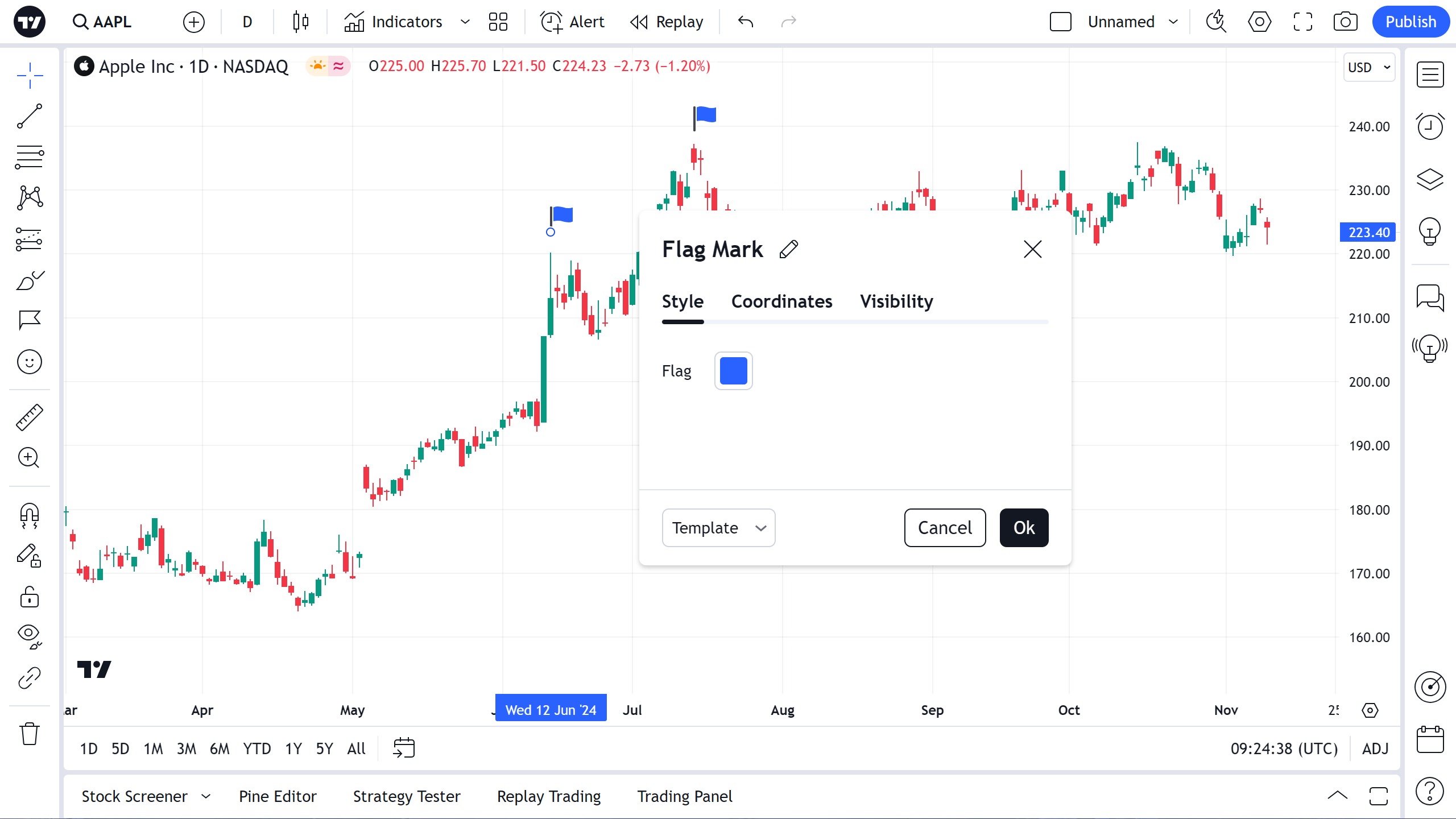This screenshot has width=1456, height=819.
Task: Switch to the Coordinates tab
Action: pos(781,301)
